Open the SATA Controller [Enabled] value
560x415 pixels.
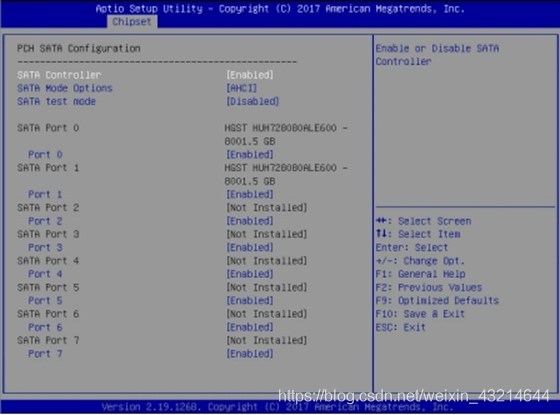coord(250,75)
